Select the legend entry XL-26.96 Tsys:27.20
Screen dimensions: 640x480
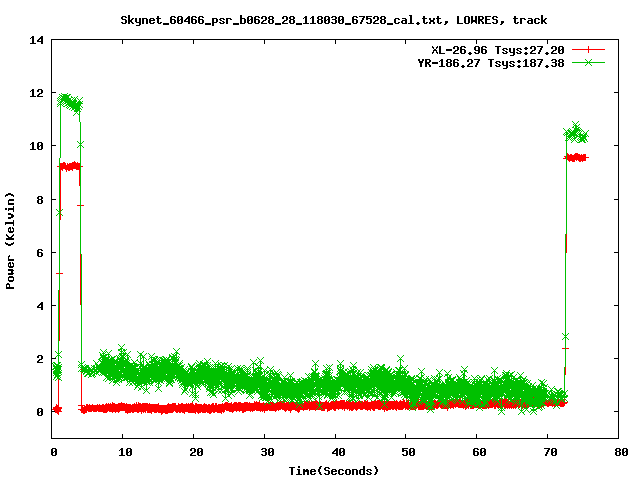tap(498, 50)
